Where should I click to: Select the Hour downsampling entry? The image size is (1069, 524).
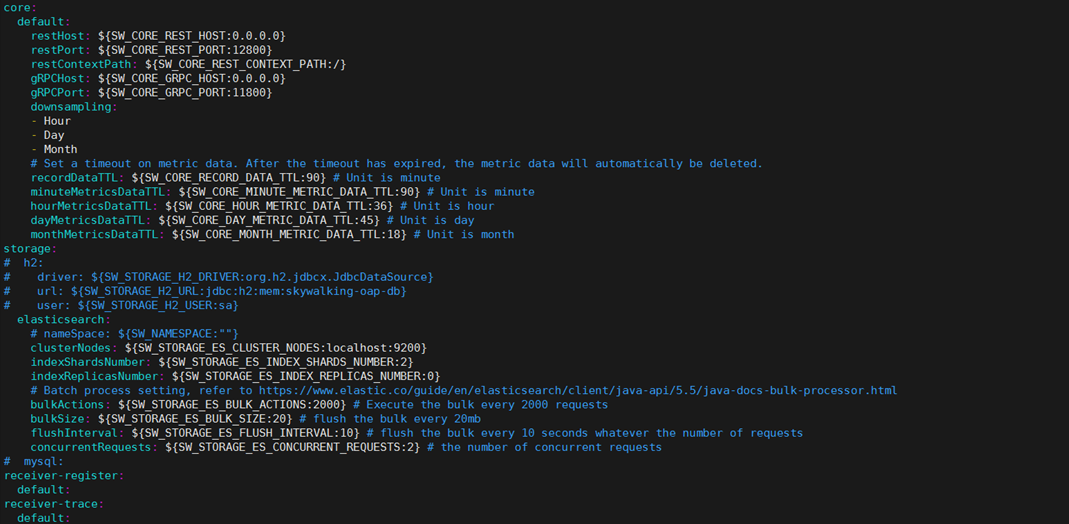tap(57, 121)
